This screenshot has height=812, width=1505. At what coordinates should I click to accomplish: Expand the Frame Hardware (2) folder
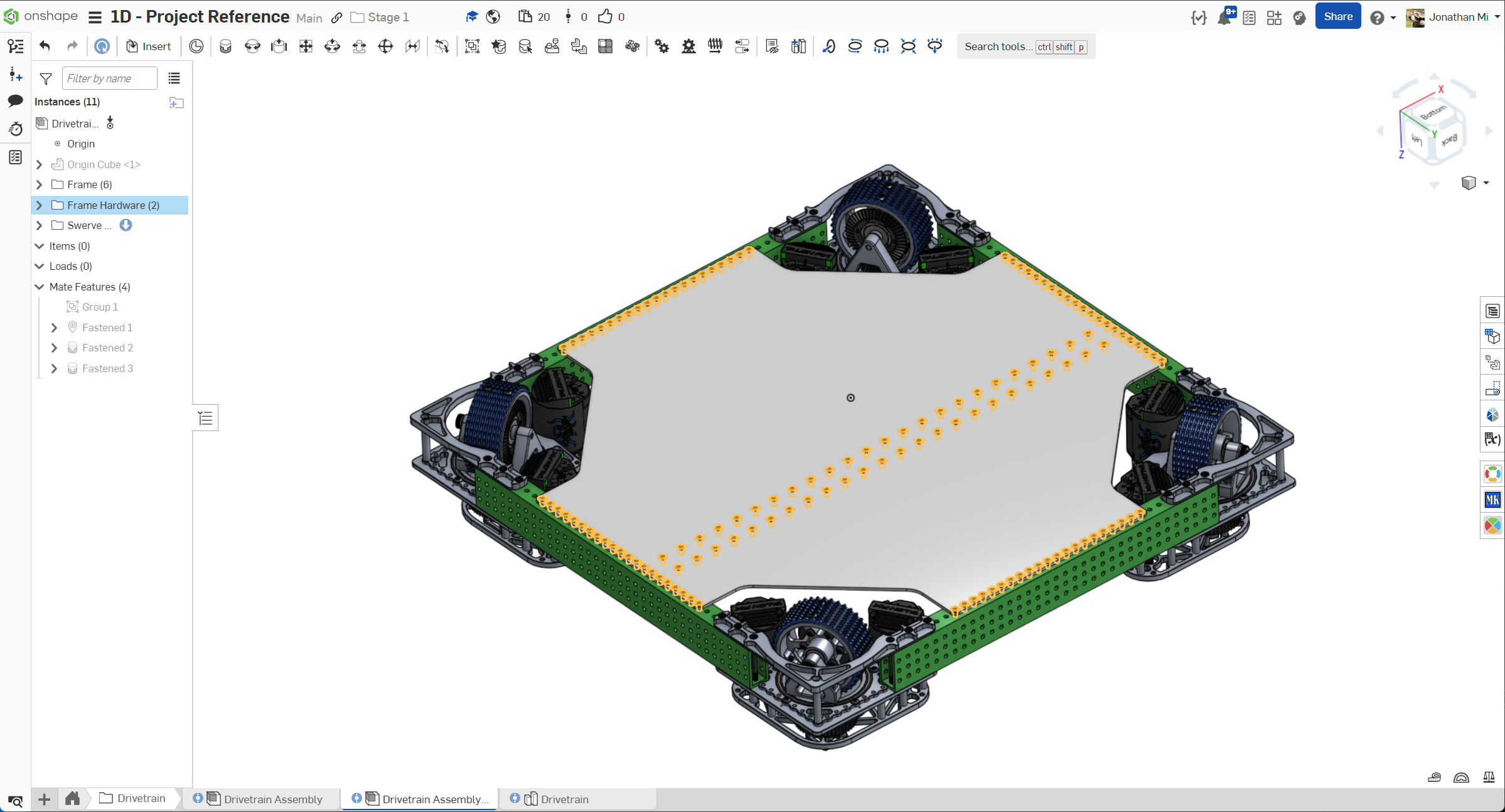(x=39, y=205)
